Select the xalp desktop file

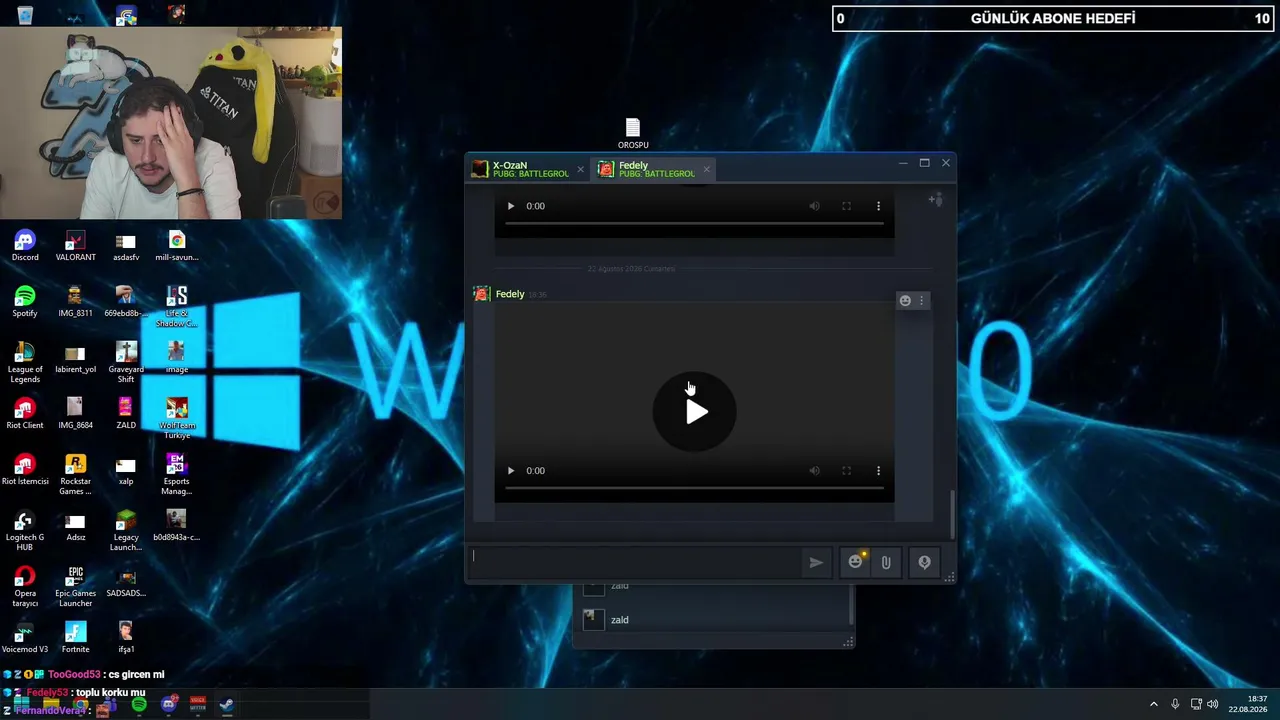[126, 470]
